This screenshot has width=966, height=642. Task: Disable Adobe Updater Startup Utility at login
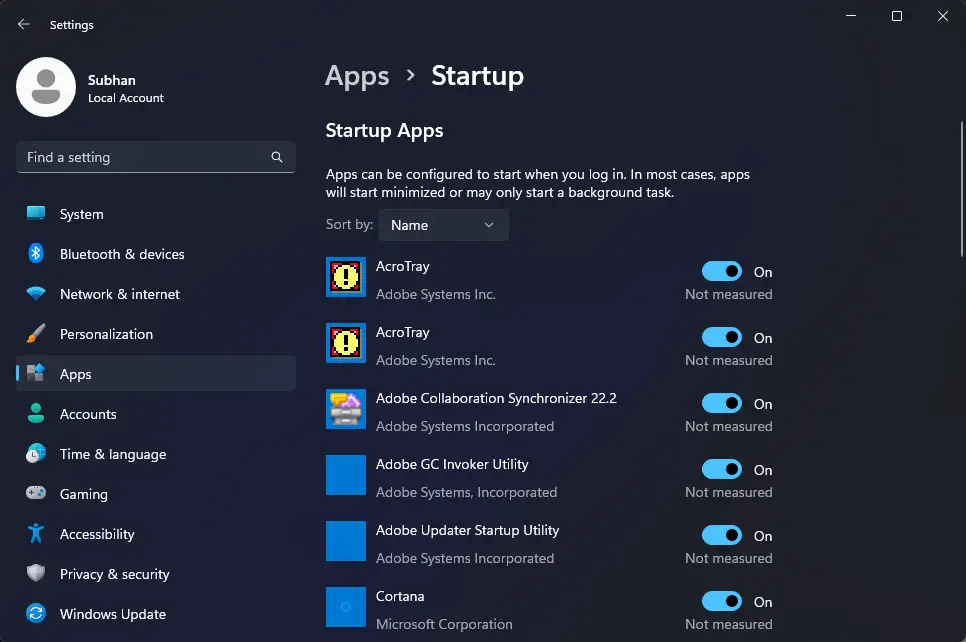(721, 535)
